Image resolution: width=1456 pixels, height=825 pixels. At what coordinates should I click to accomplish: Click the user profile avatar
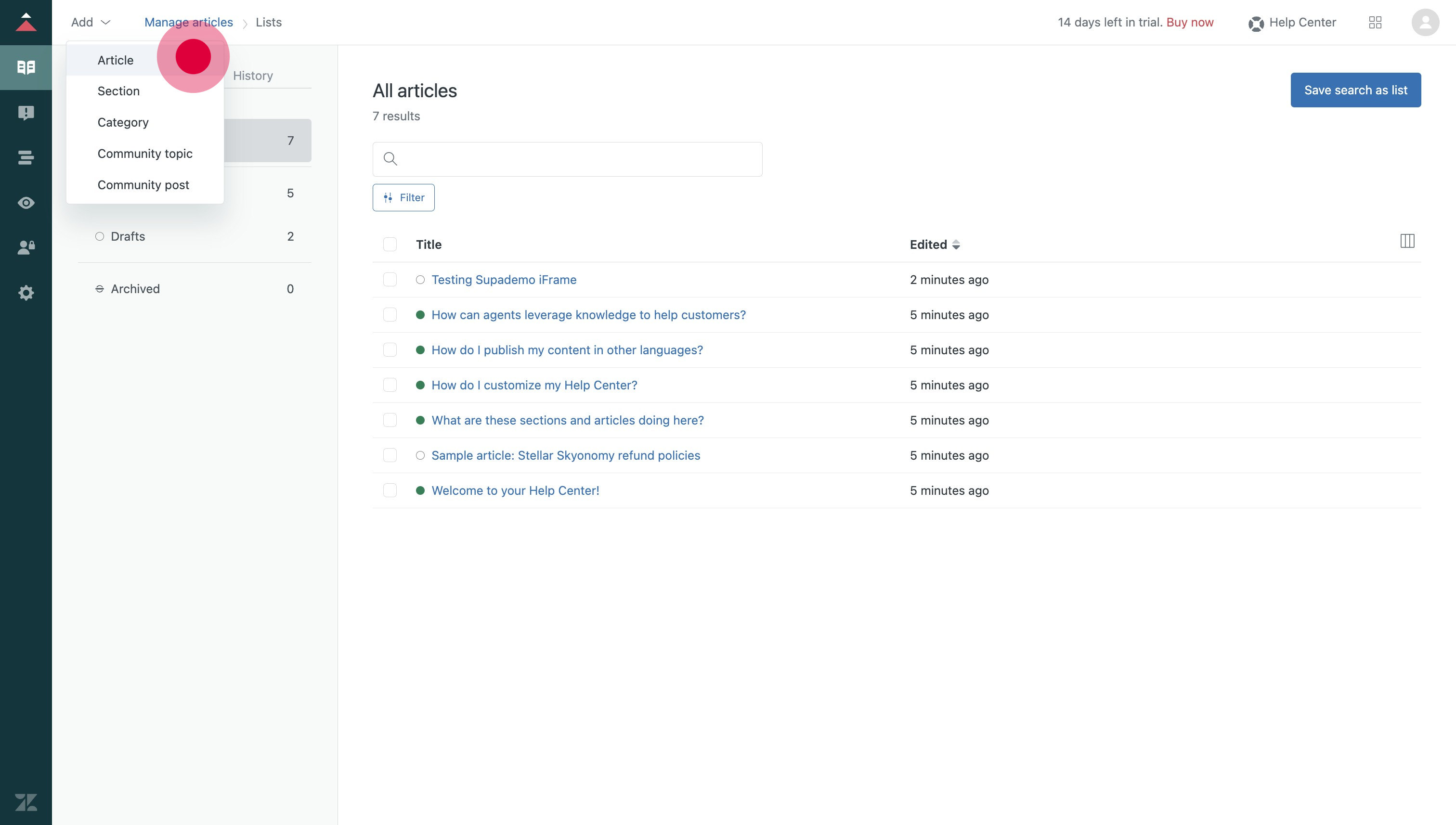tap(1424, 23)
